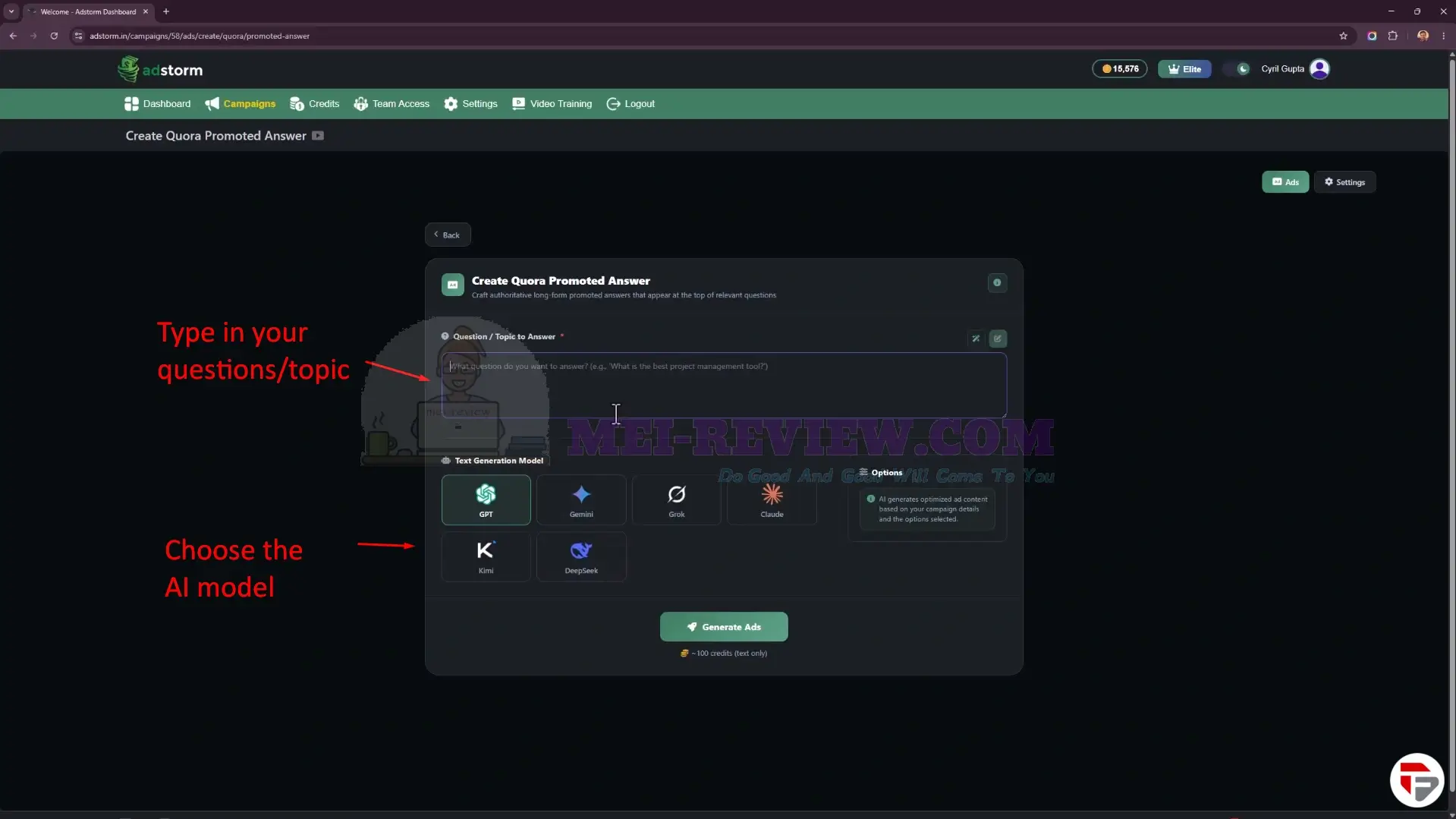Reload the page in the browser
Viewport: 1456px width, 819px height.
pos(54,36)
